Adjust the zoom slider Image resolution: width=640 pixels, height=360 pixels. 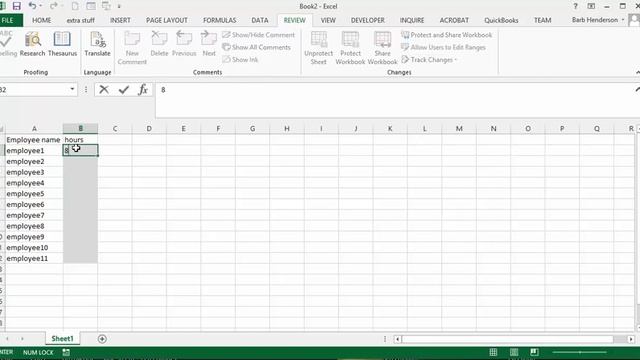pyautogui.click(x=580, y=352)
